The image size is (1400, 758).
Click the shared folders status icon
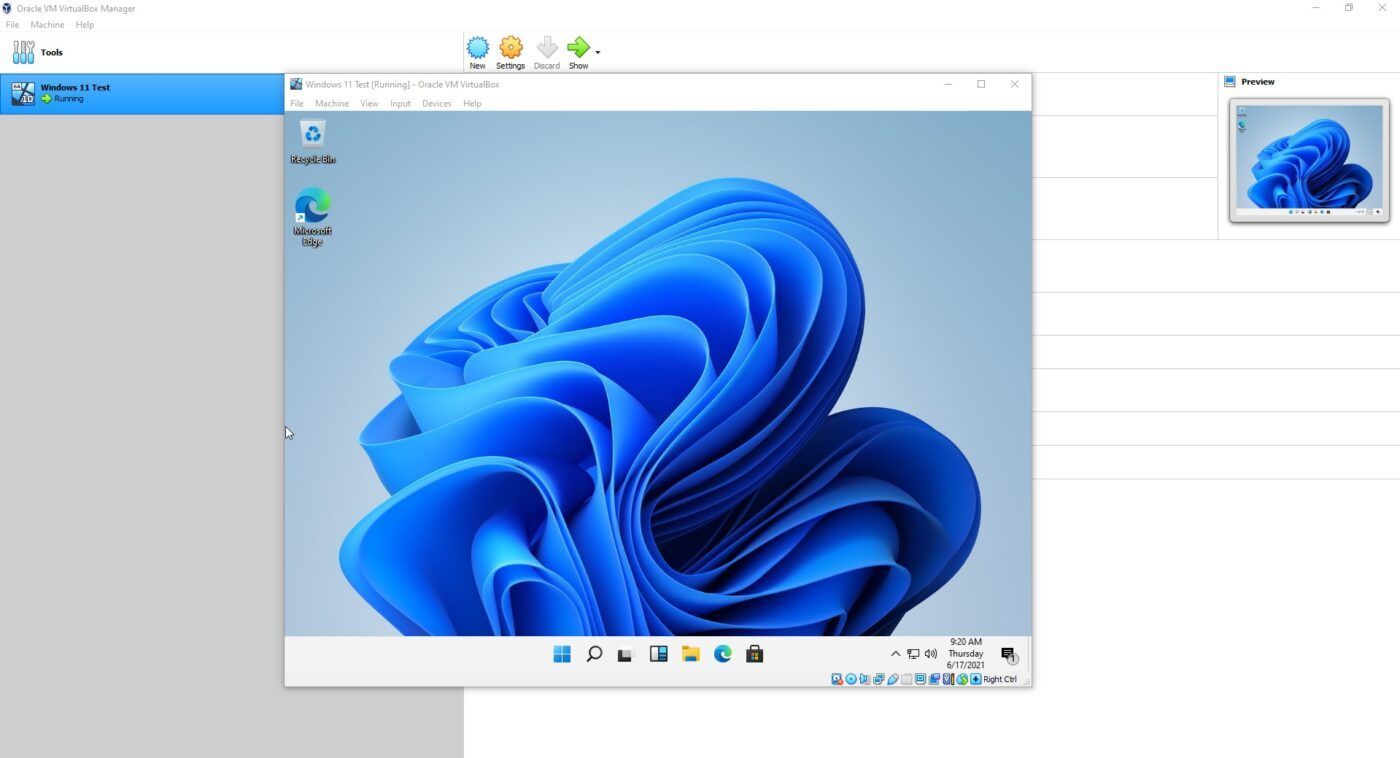(907, 679)
